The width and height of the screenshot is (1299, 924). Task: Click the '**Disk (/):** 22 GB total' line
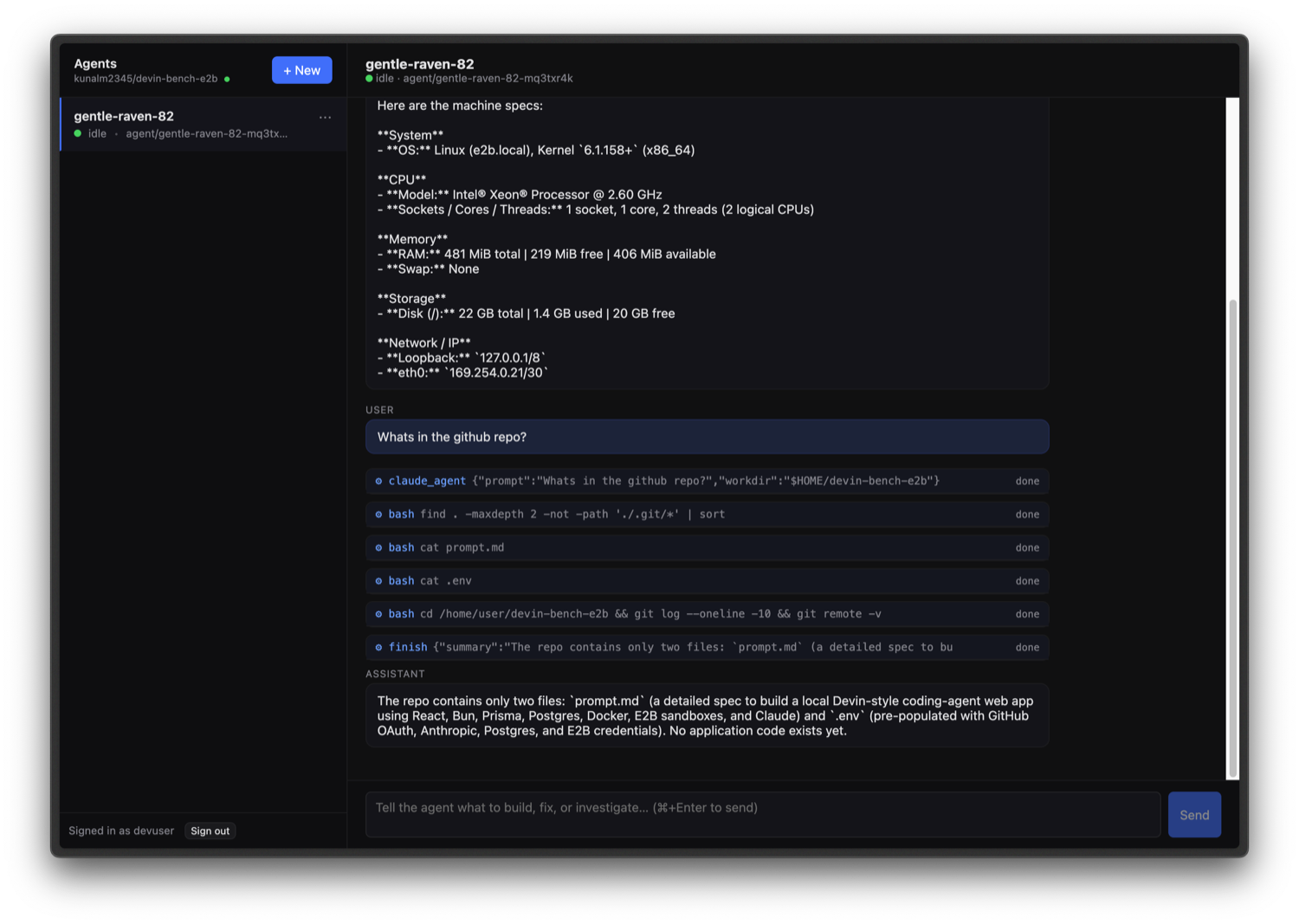[526, 313]
